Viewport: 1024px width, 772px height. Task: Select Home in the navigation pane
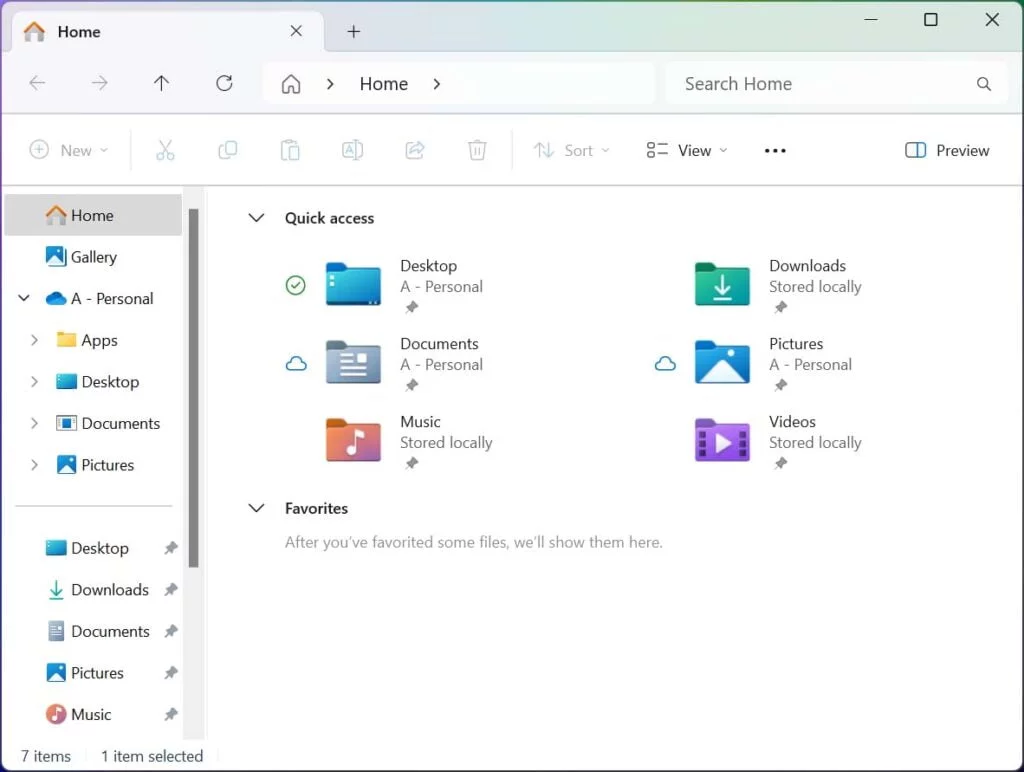[93, 215]
